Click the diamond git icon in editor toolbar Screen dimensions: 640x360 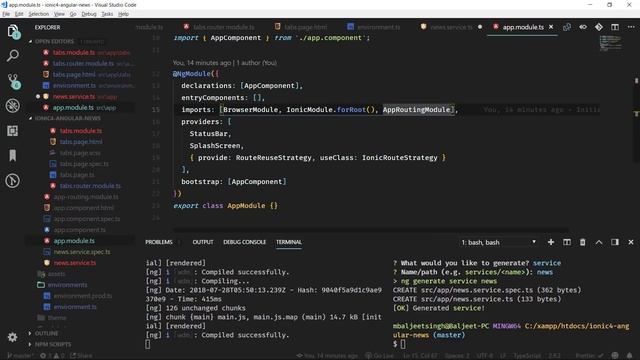pos(599,27)
